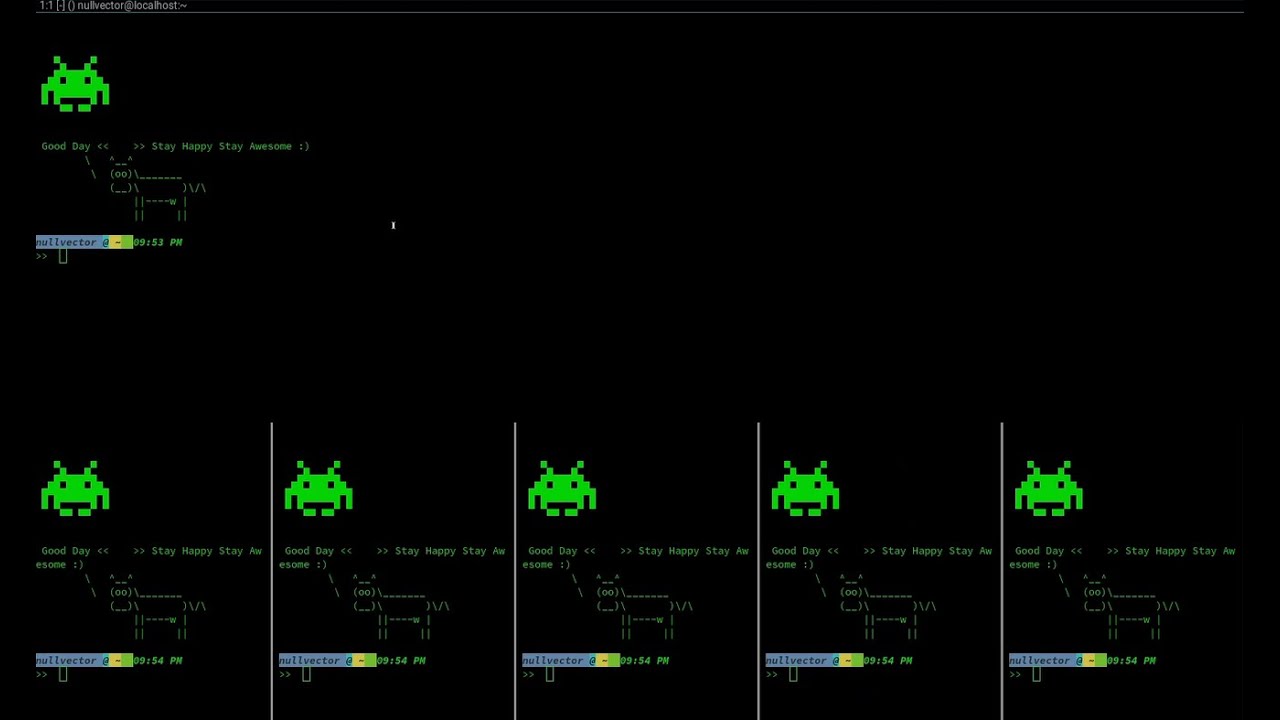Click the space invader in the top pane

tap(75, 83)
